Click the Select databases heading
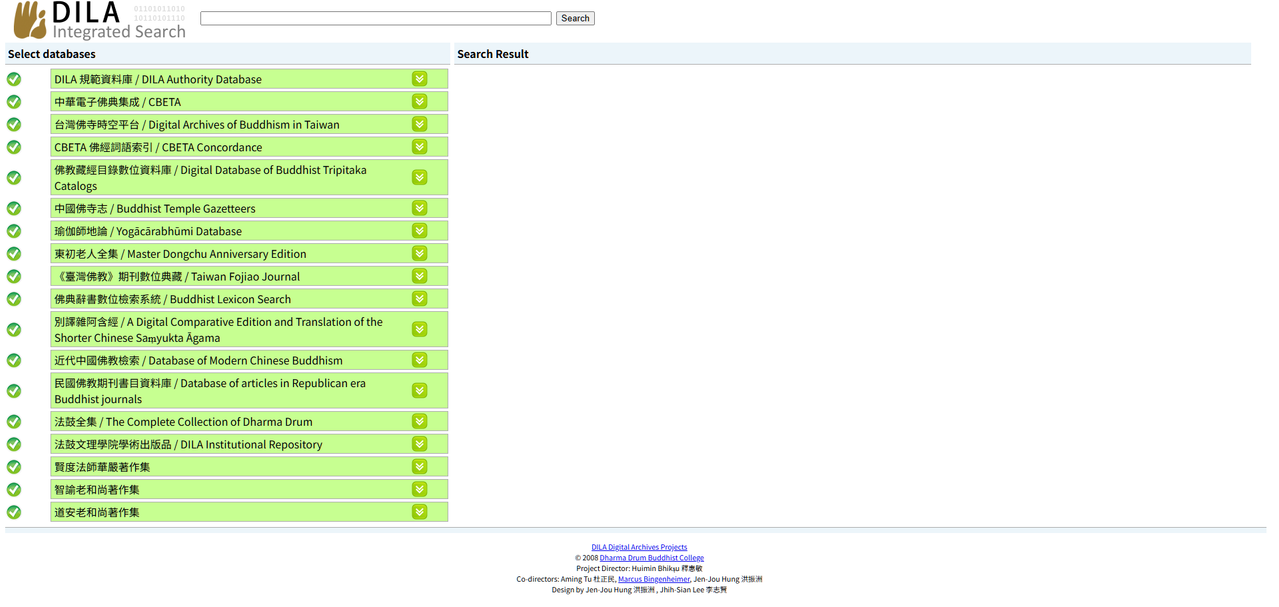The height and width of the screenshot is (607, 1279). pyautogui.click(x=52, y=54)
